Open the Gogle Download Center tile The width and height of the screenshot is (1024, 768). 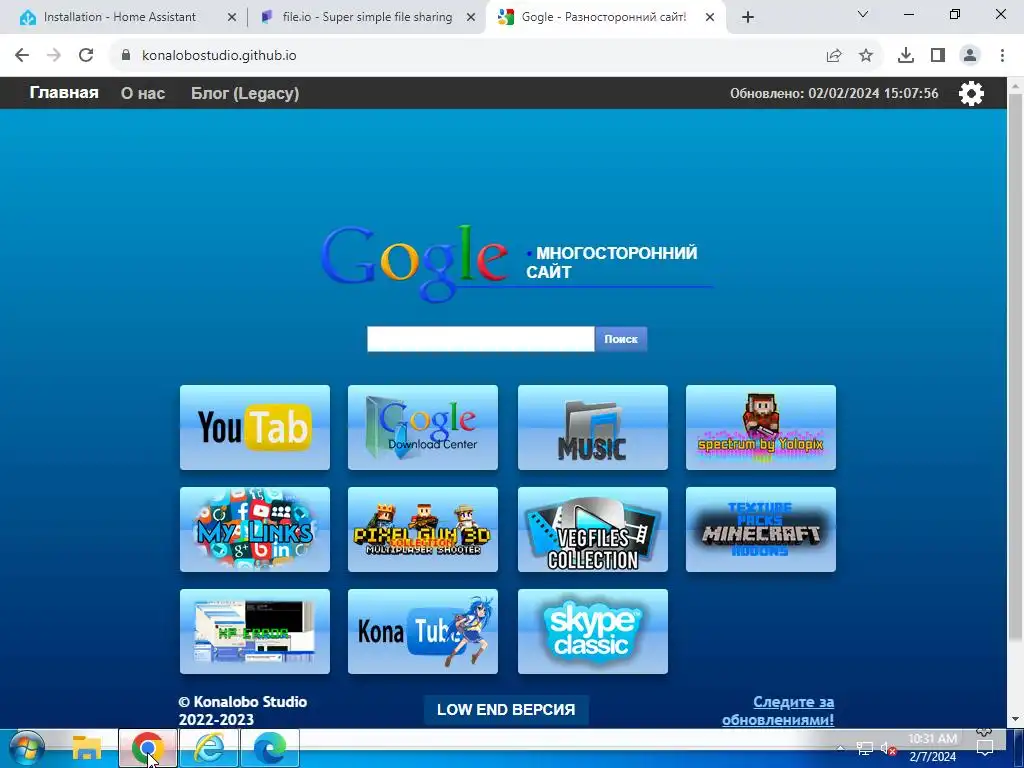coord(423,427)
